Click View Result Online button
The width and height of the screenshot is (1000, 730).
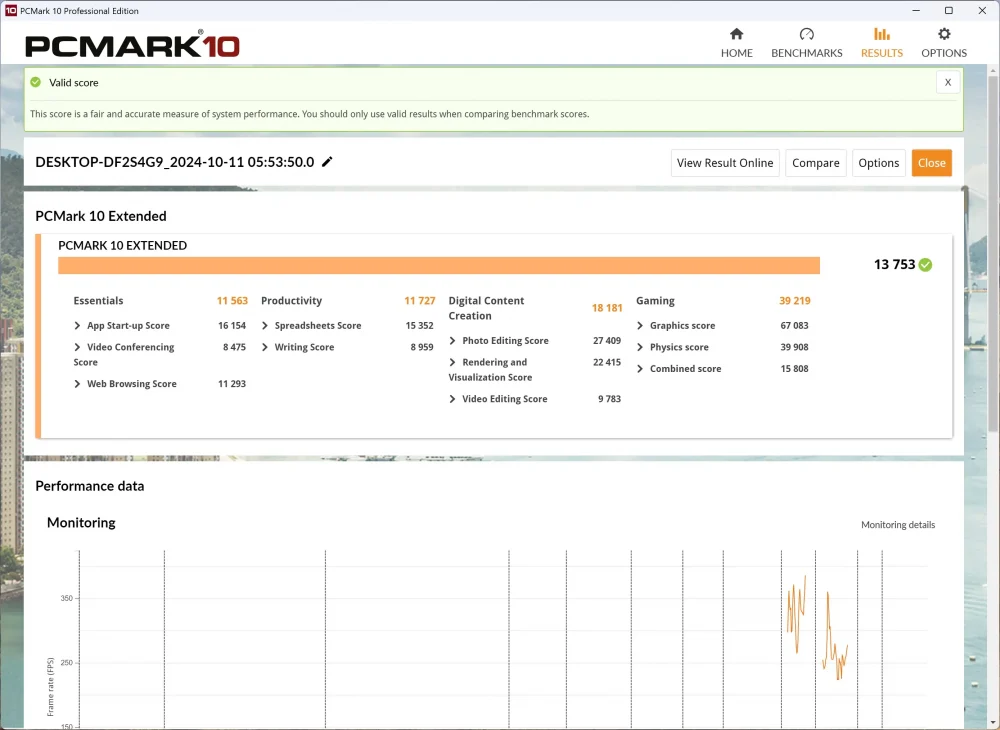(x=724, y=163)
